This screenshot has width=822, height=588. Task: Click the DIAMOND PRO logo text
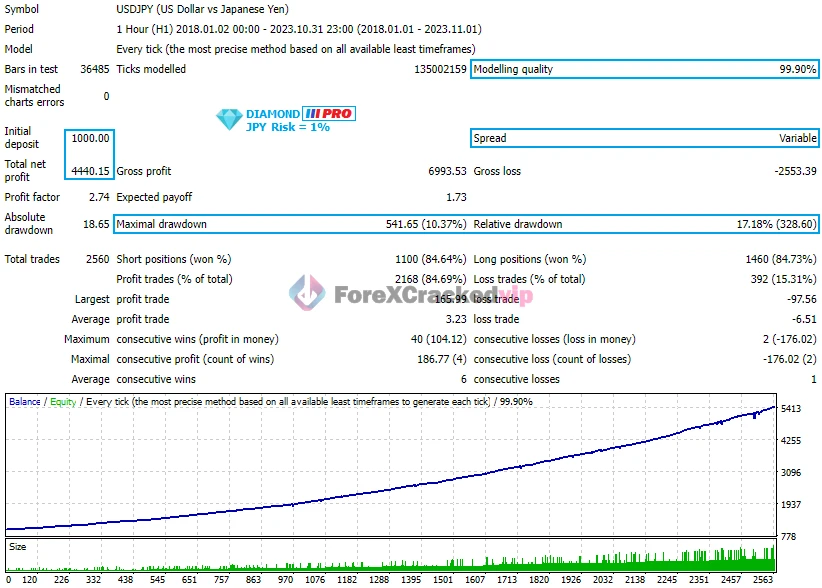pyautogui.click(x=300, y=113)
